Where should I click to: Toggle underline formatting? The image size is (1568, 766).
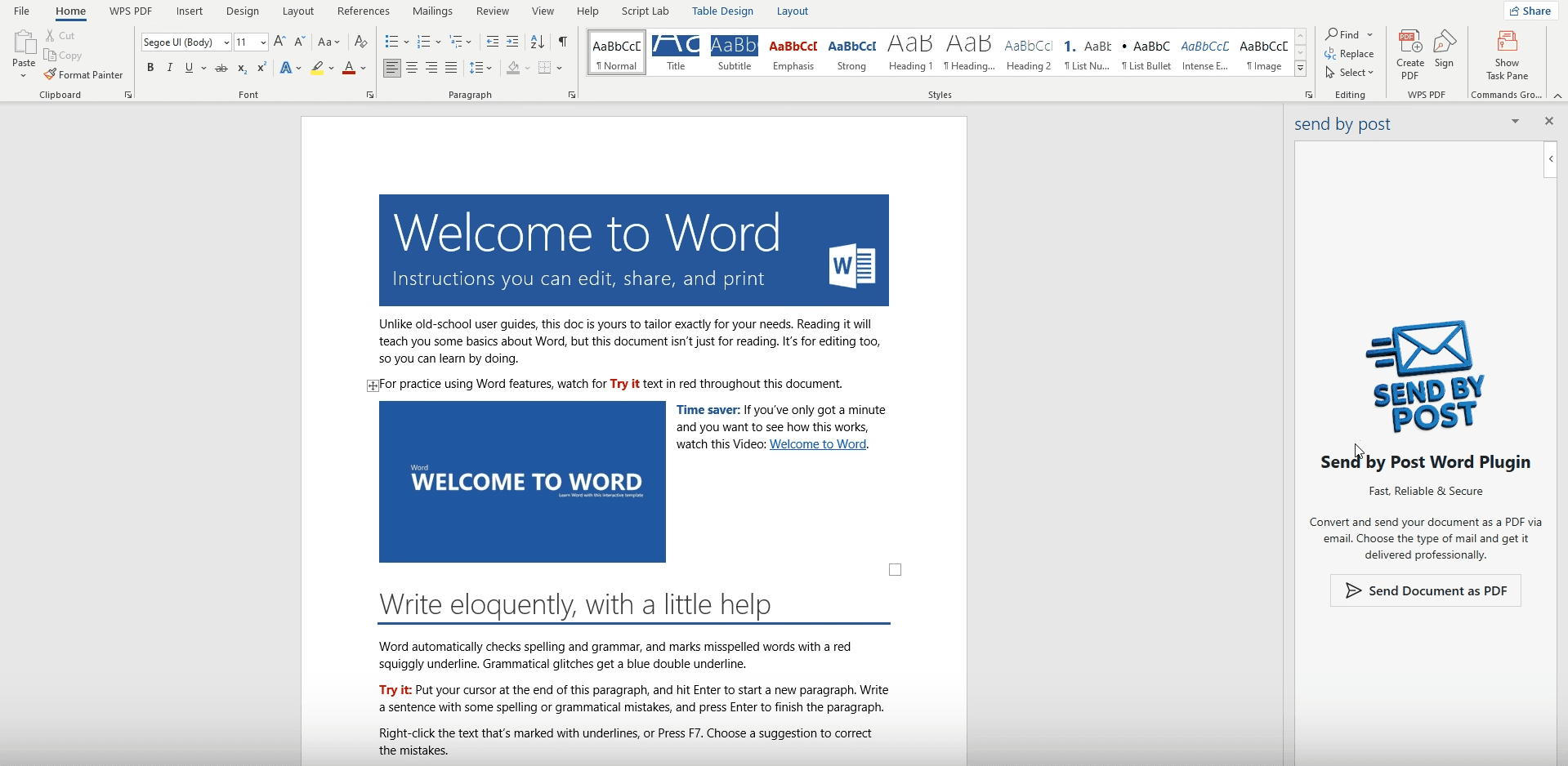189,68
